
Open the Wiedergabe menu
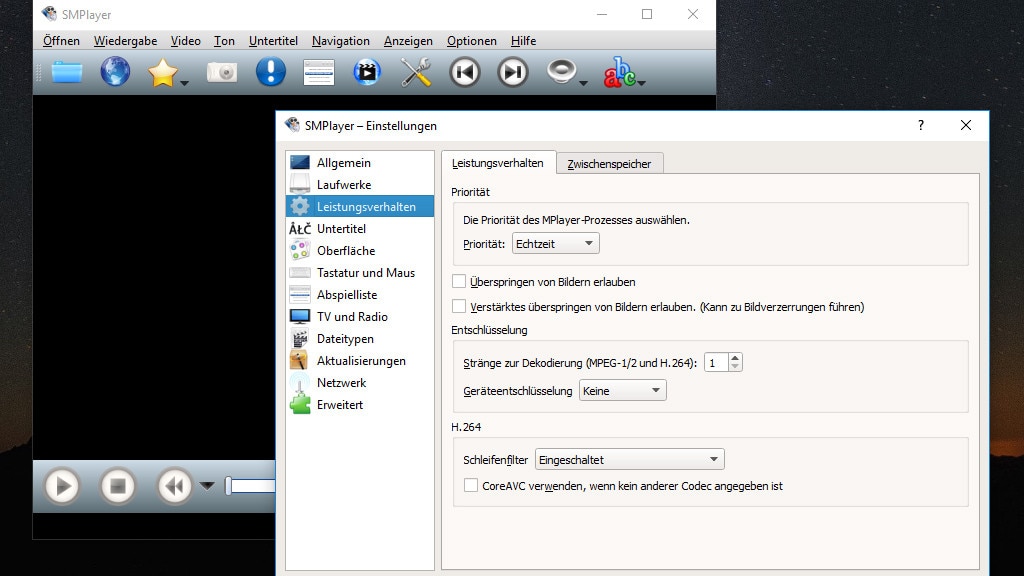(125, 40)
